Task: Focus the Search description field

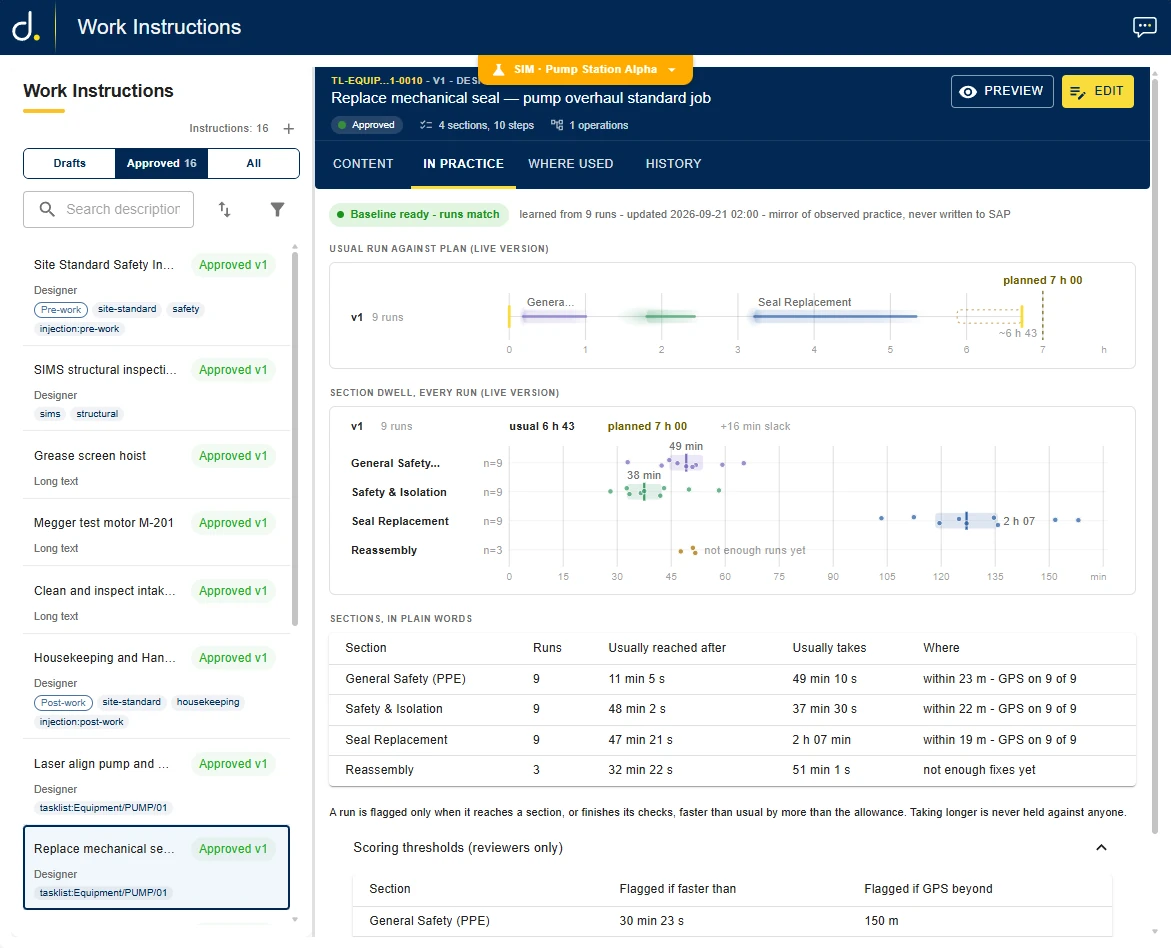Action: click(108, 210)
